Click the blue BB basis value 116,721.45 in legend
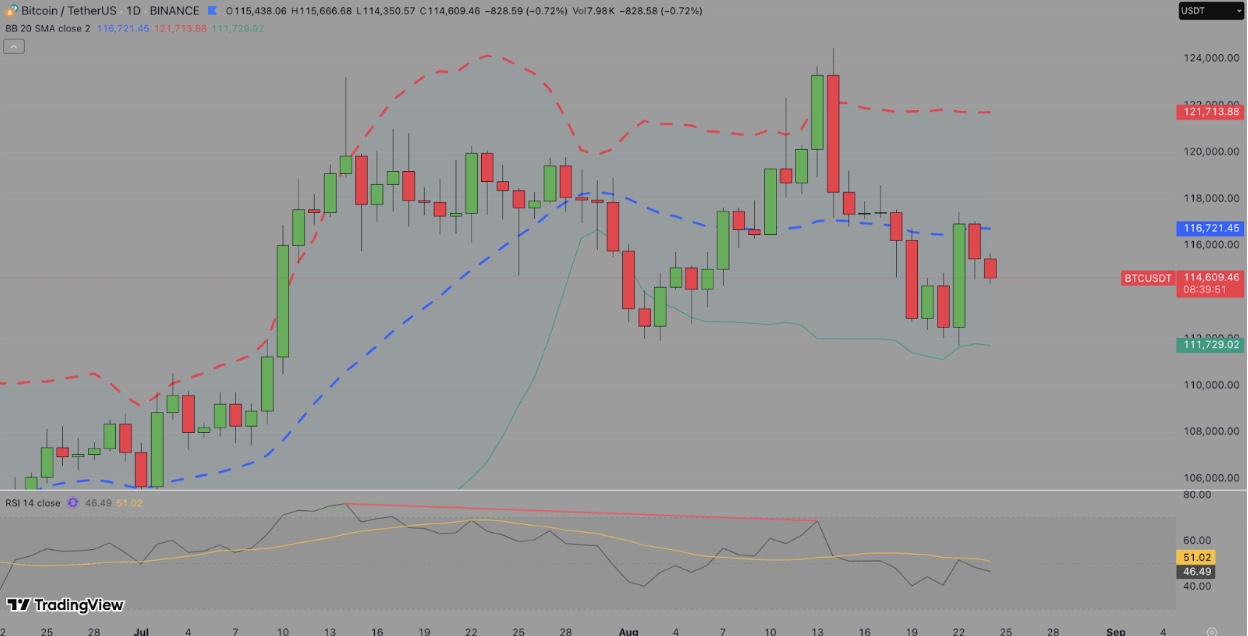Viewport: 1248px width, 636px height. (123, 28)
